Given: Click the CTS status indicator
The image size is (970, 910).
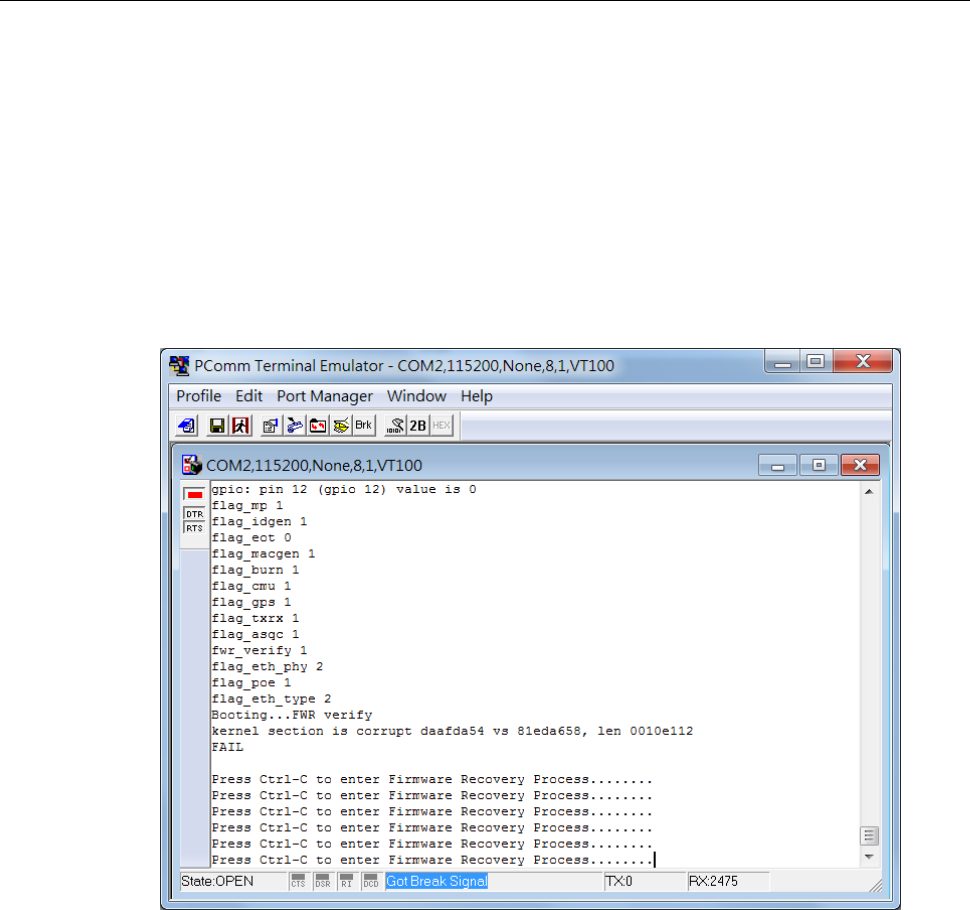Looking at the screenshot, I should pos(298,881).
